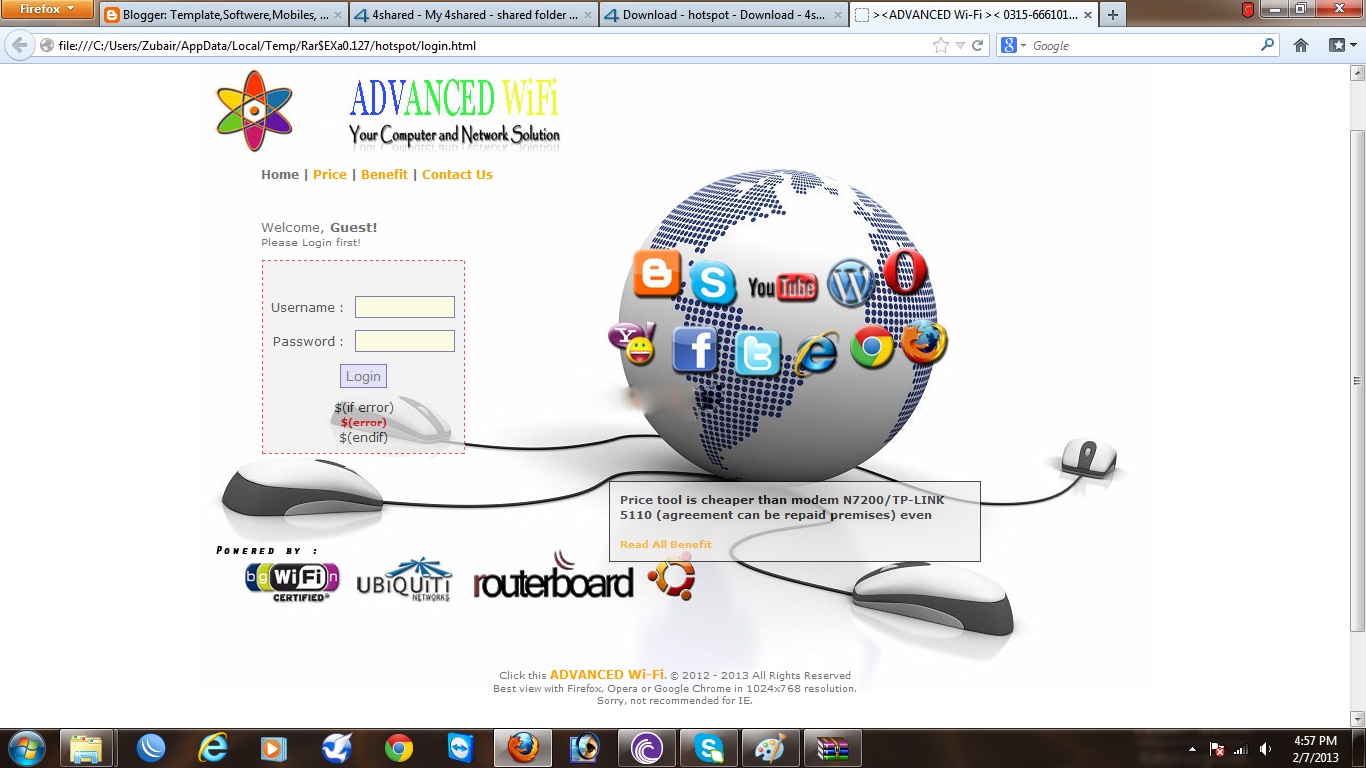Click the Skype icon on the globe
This screenshot has height=768, width=1366.
[x=712, y=283]
